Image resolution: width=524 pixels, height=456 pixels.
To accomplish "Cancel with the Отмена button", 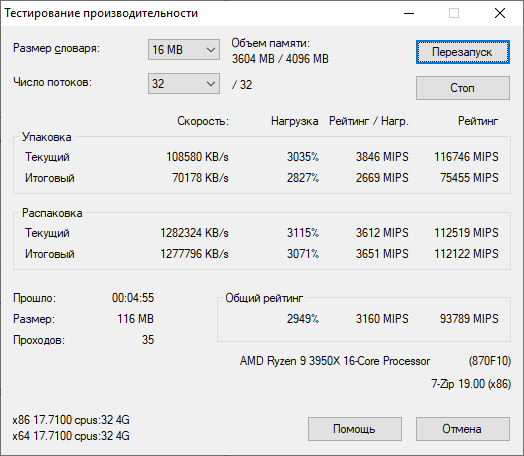I will click(463, 429).
